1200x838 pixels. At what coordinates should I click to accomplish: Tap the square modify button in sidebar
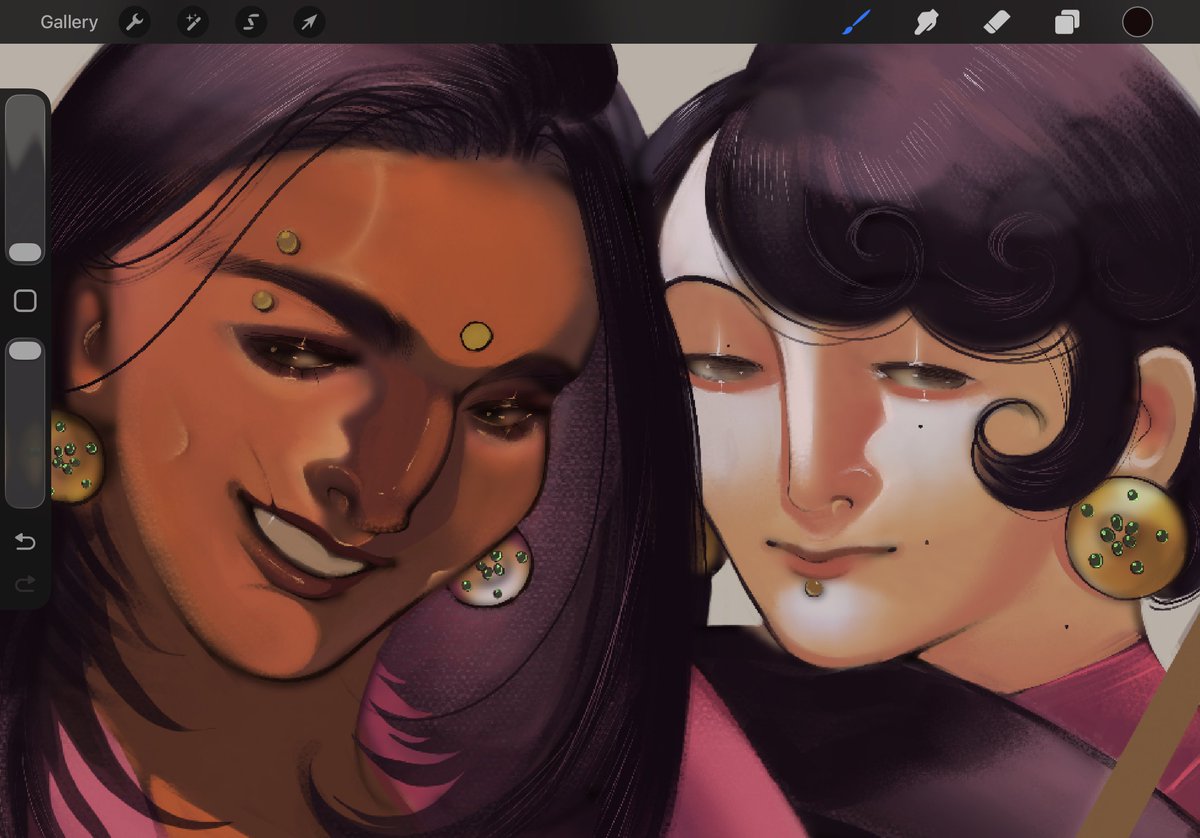(x=25, y=301)
